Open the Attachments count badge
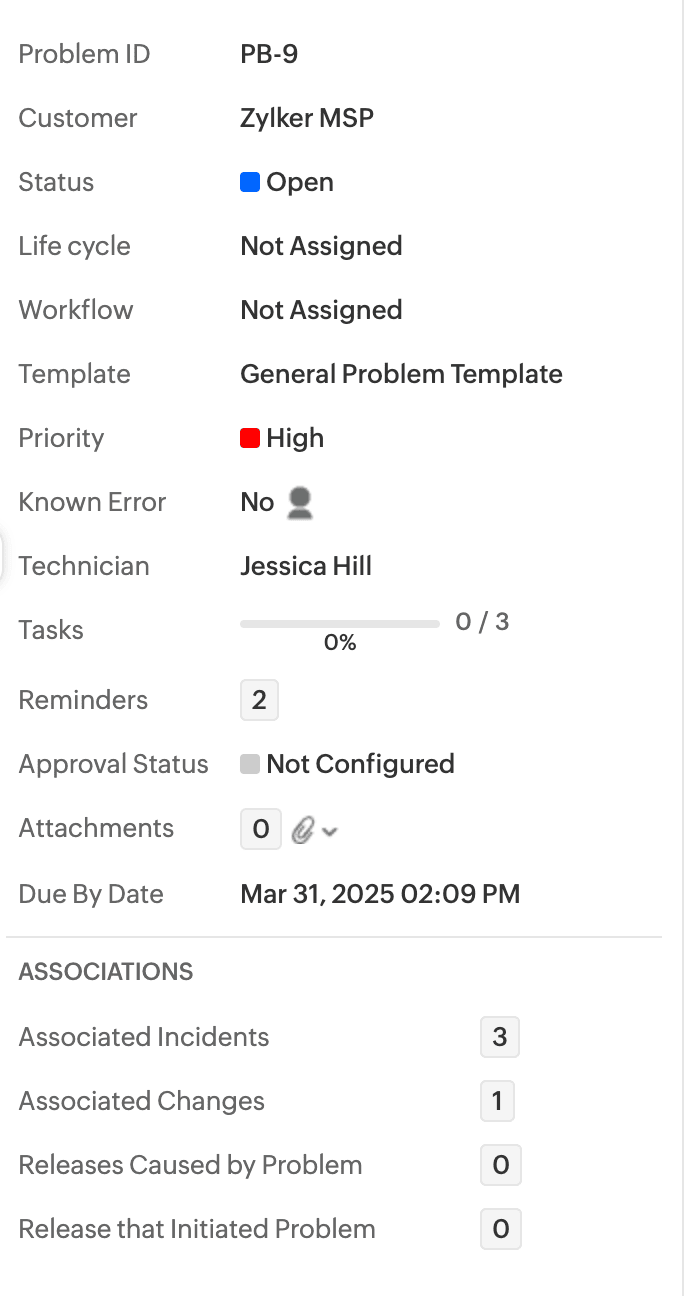This screenshot has height=1296, width=684. point(260,828)
